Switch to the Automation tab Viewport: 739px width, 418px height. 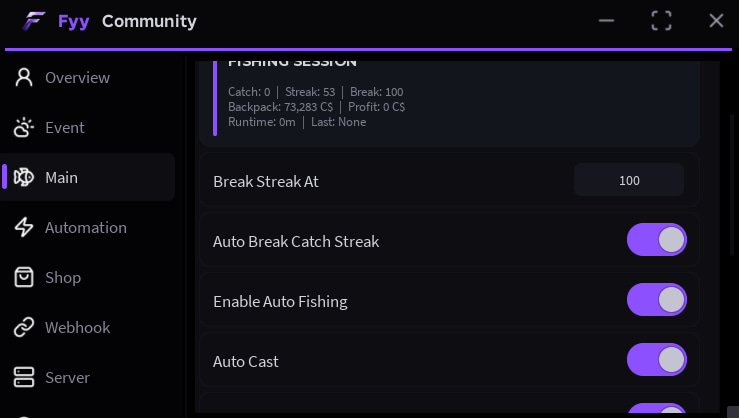86,227
